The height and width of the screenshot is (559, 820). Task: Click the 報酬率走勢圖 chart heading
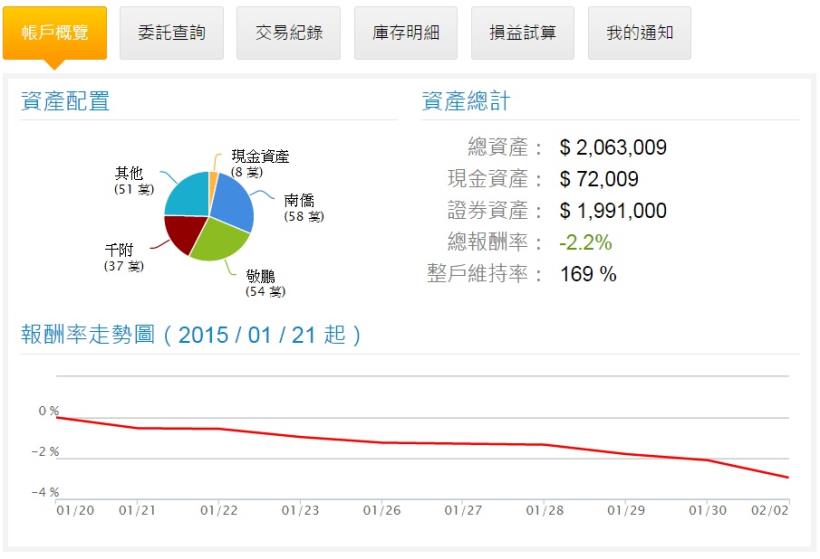pyautogui.click(x=191, y=335)
